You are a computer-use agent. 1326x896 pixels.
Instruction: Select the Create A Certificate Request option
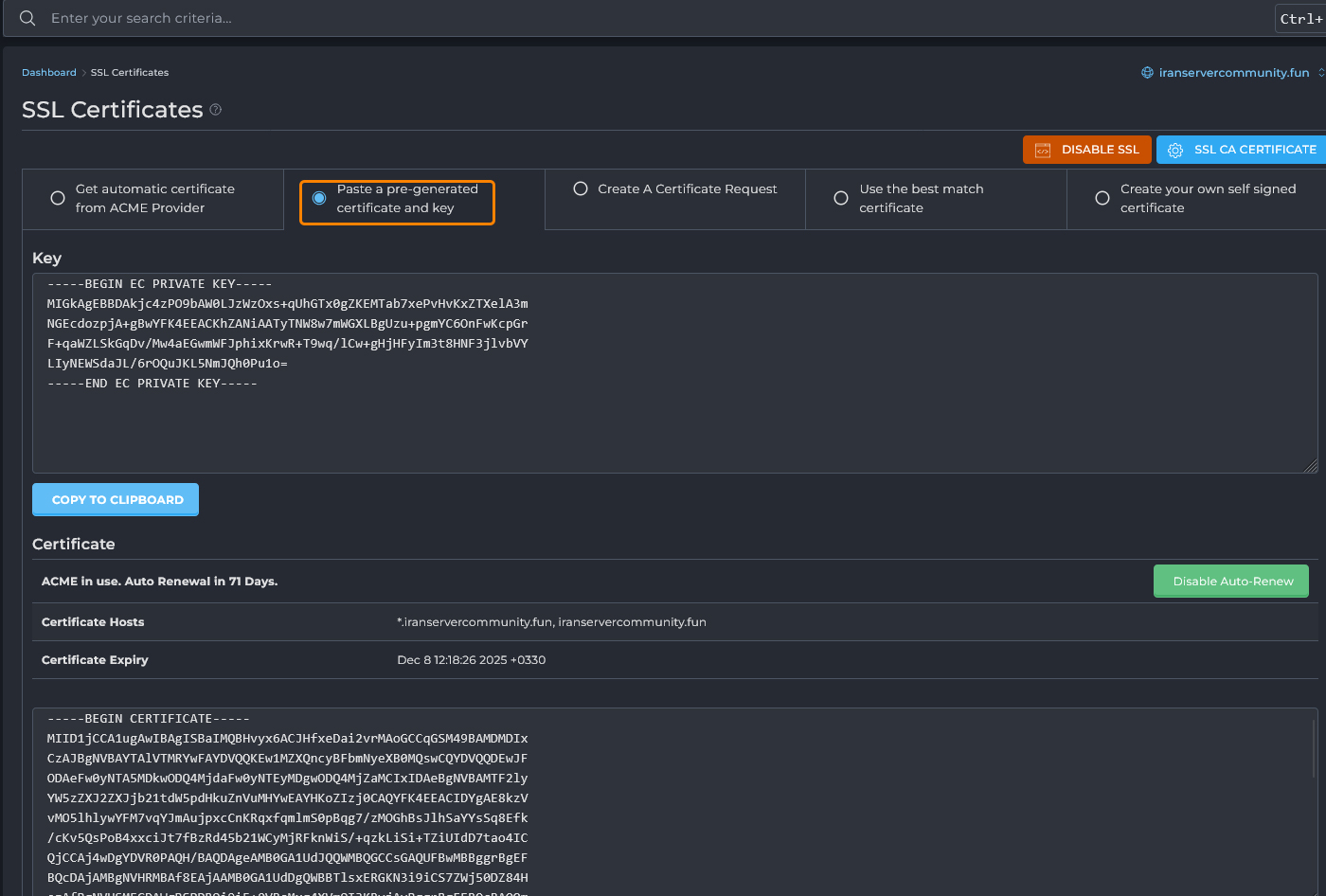tap(580, 188)
